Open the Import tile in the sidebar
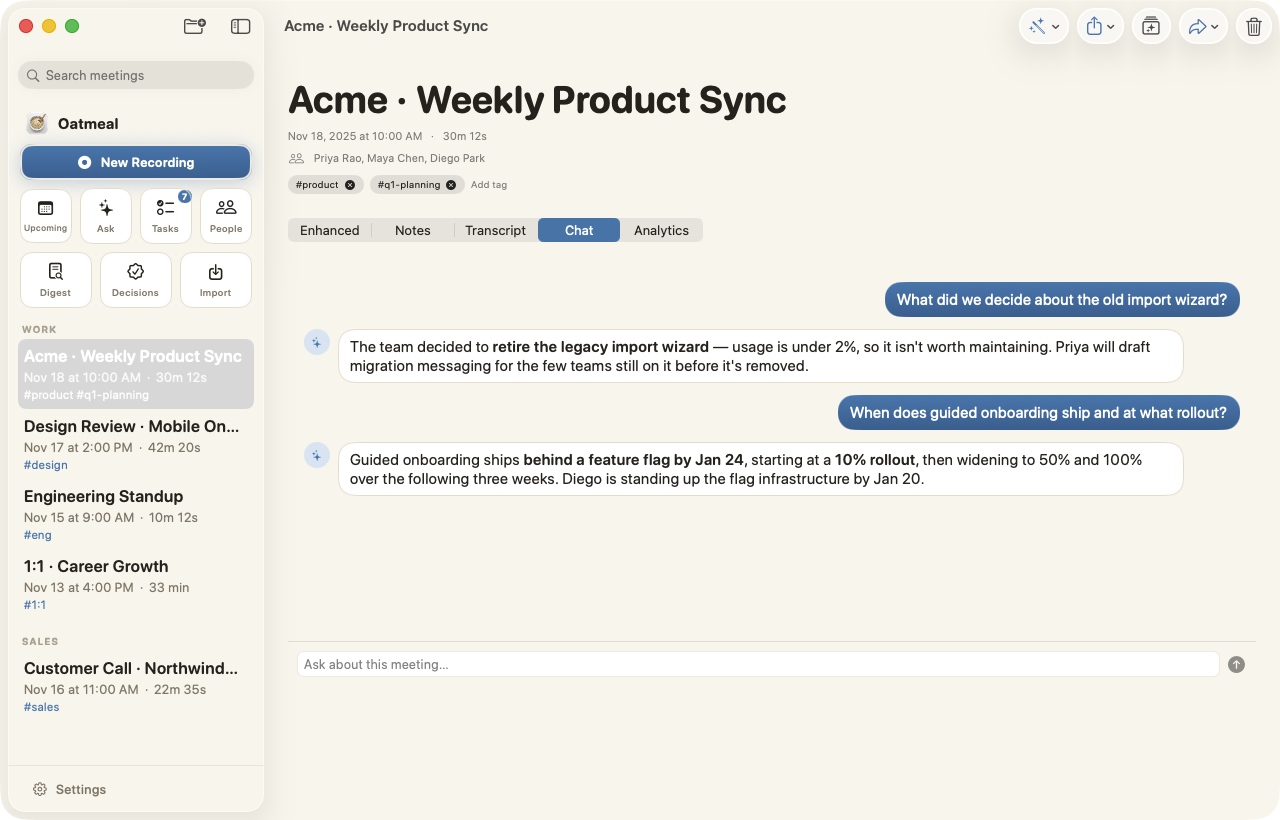 click(216, 280)
